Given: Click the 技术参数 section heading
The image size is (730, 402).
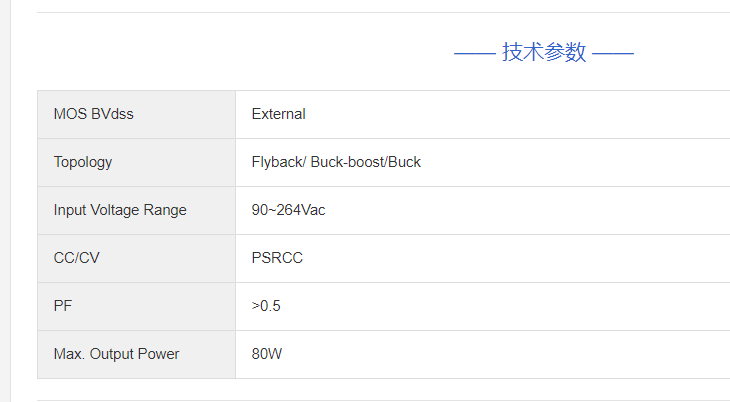Looking at the screenshot, I should pos(544,52).
